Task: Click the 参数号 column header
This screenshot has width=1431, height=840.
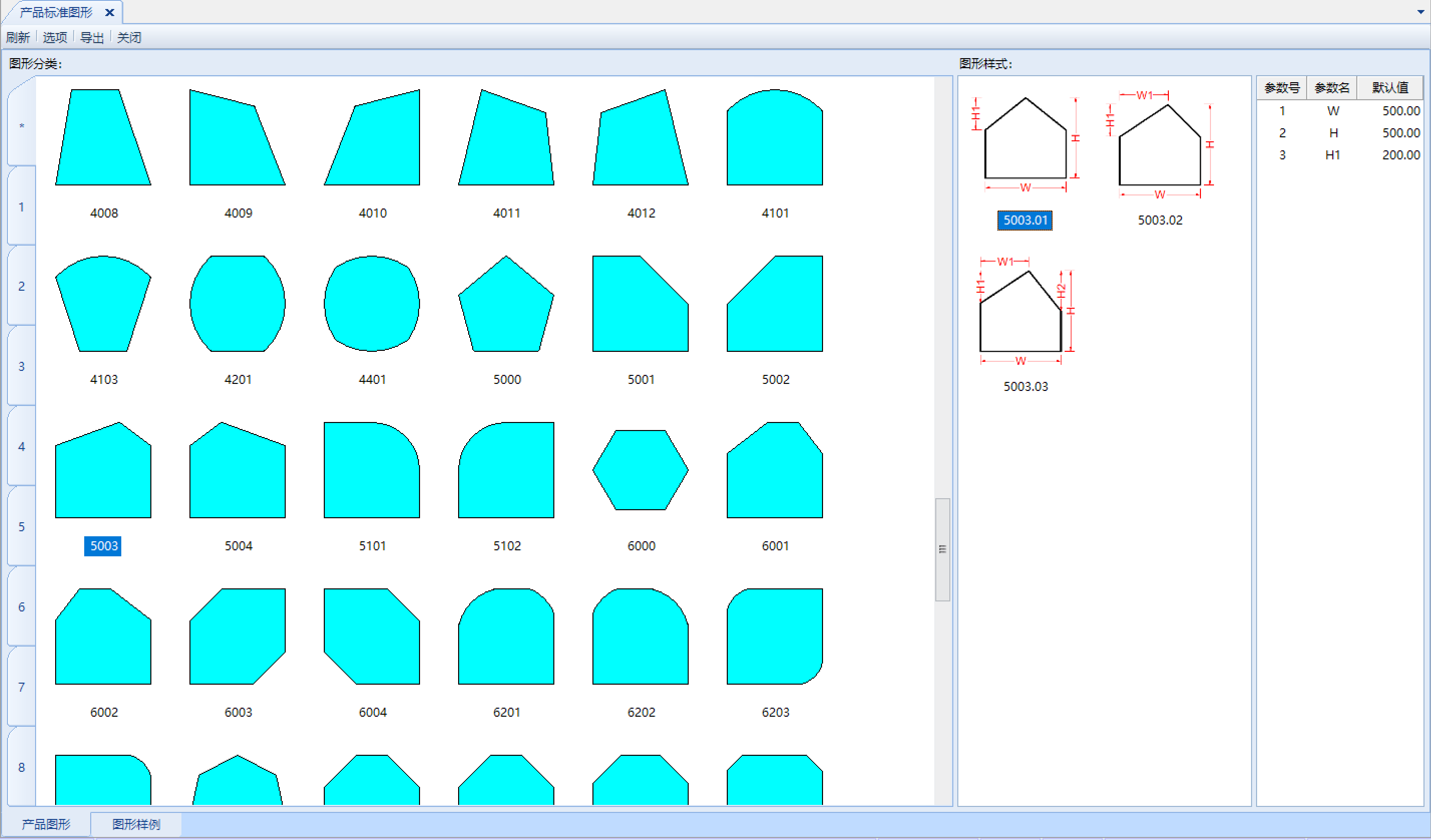Action: click(x=1282, y=88)
